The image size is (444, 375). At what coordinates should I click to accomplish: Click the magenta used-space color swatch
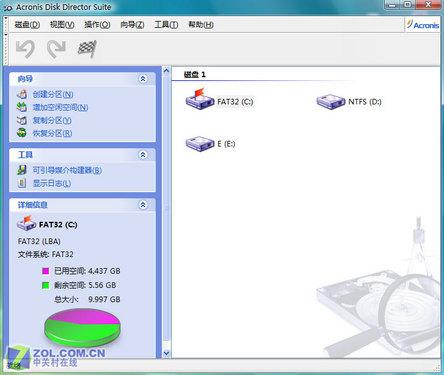pos(46,271)
